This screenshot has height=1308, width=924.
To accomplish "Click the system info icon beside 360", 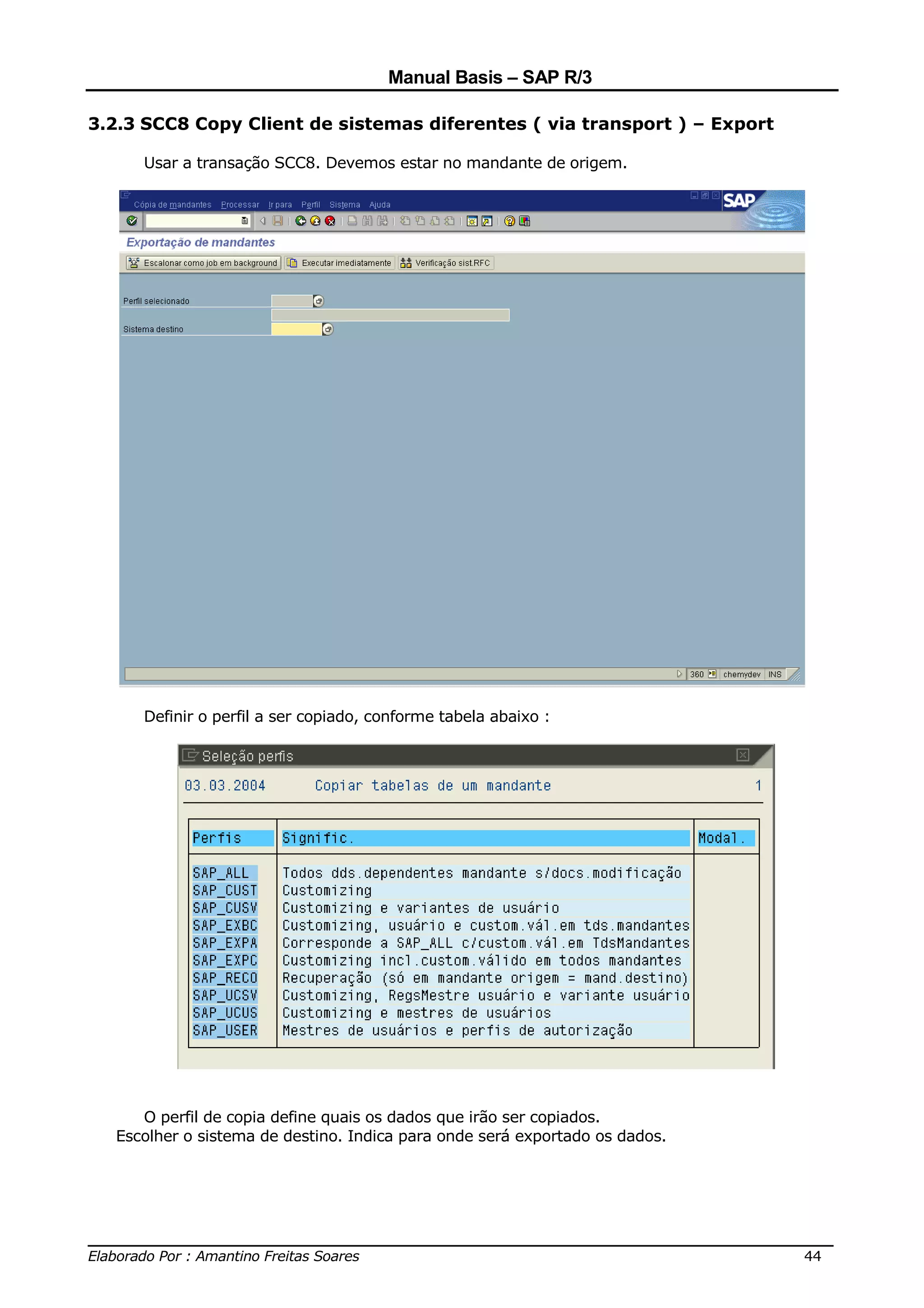I will pyautogui.click(x=711, y=674).
